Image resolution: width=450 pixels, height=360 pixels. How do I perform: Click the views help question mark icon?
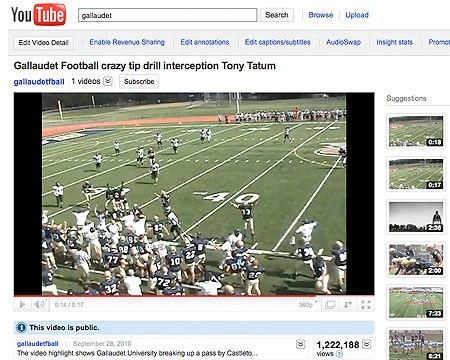(339, 354)
